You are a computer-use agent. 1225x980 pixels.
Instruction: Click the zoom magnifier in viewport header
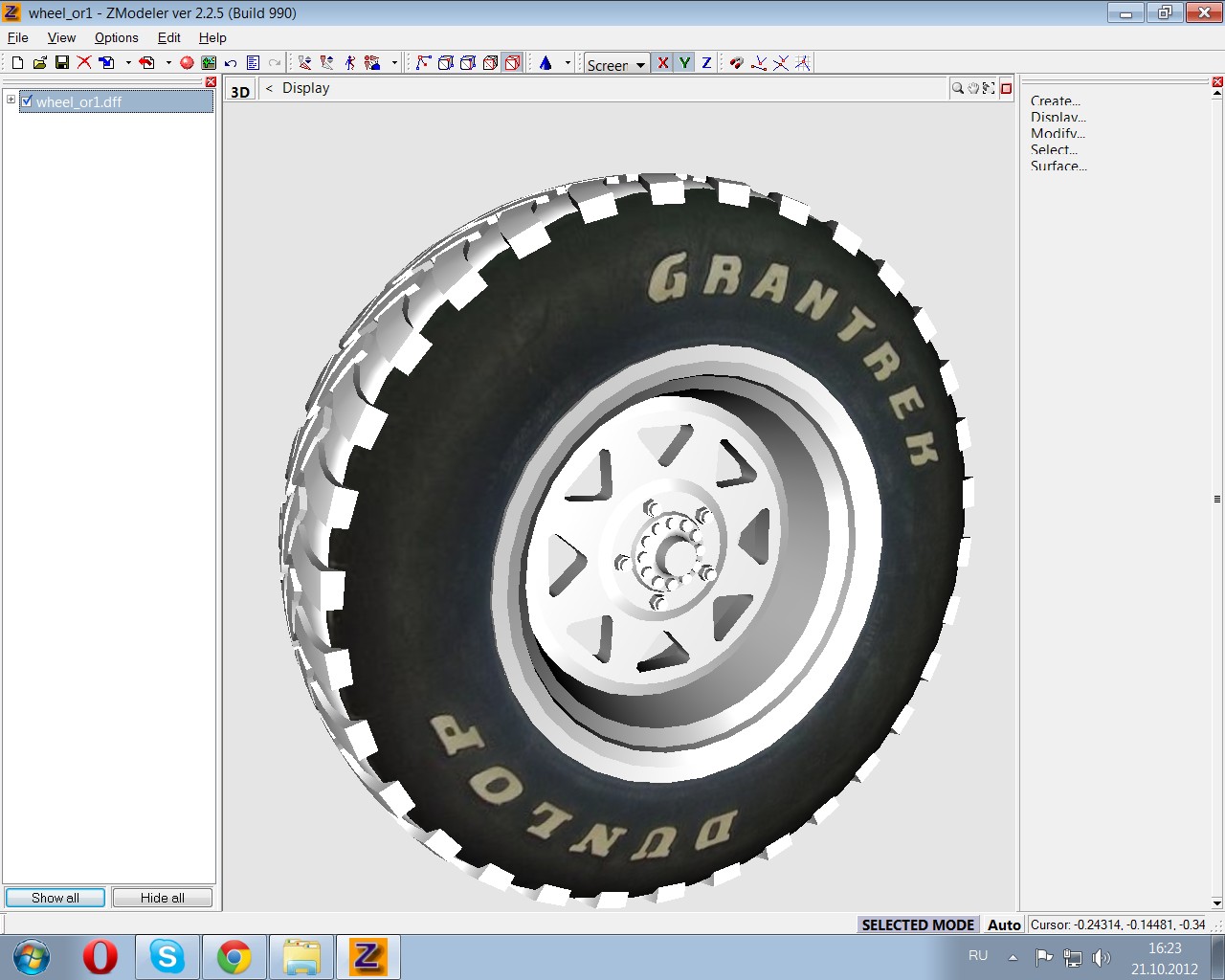pos(957,88)
